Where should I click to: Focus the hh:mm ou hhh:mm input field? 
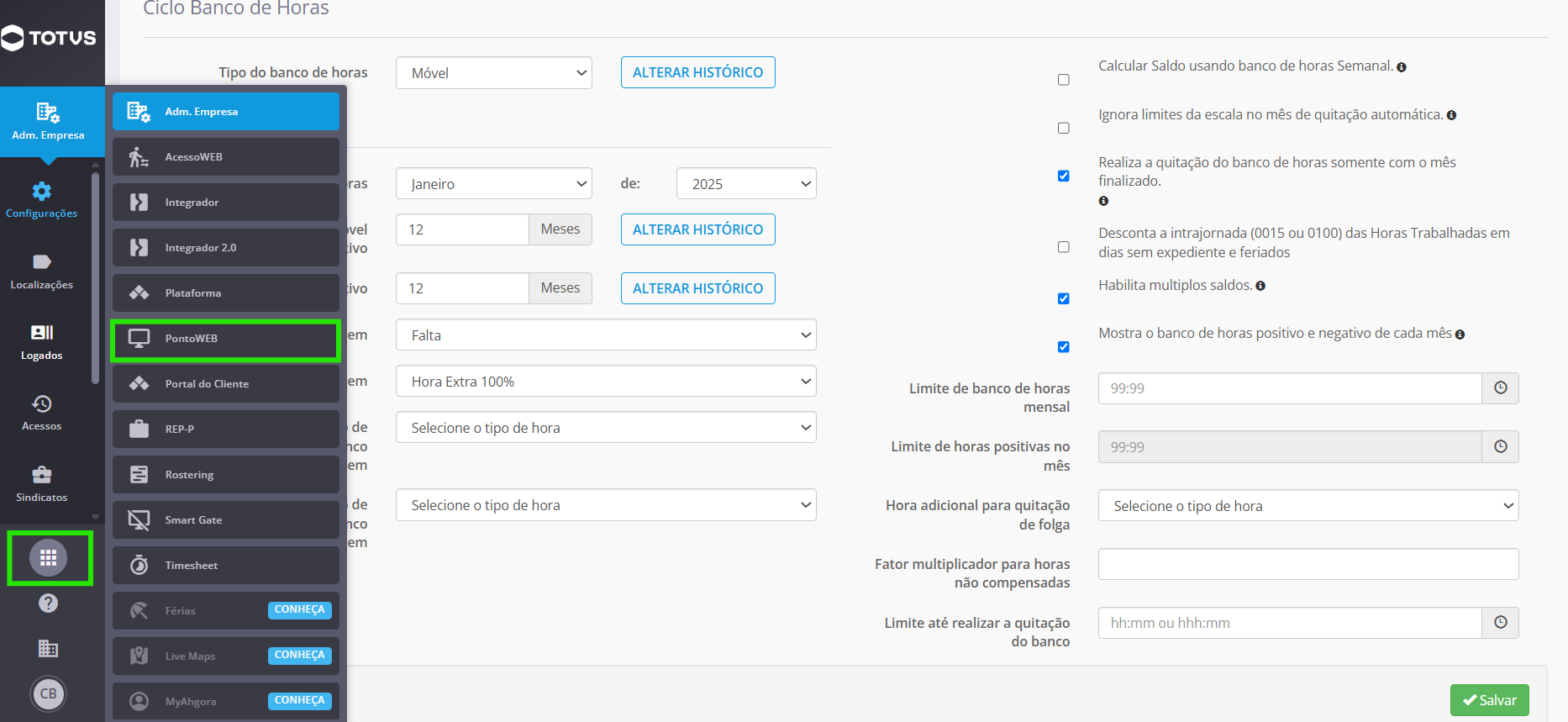tap(1290, 623)
